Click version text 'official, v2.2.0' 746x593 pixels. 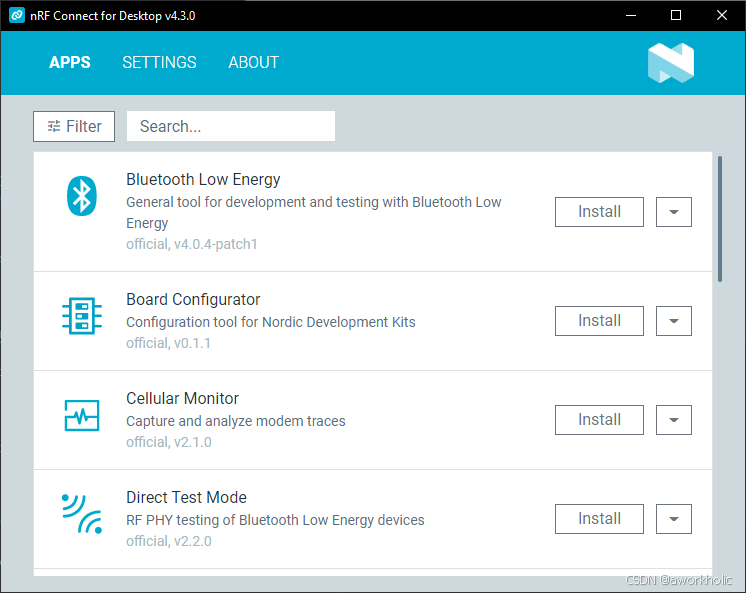pos(169,541)
